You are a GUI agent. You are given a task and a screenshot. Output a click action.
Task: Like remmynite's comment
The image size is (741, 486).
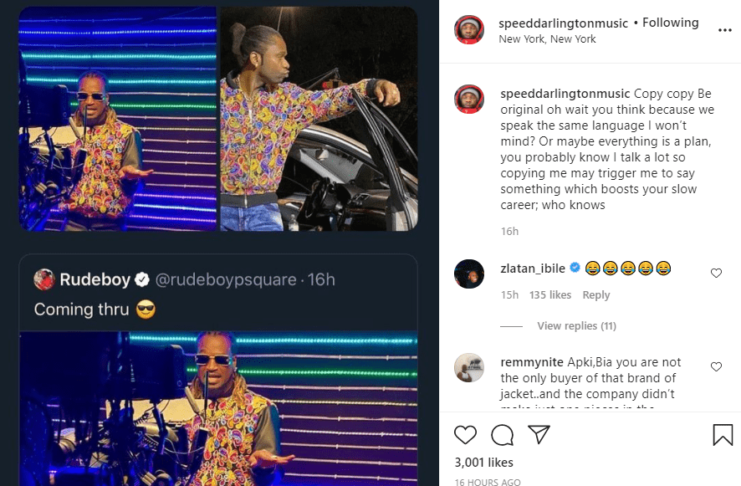tap(716, 367)
